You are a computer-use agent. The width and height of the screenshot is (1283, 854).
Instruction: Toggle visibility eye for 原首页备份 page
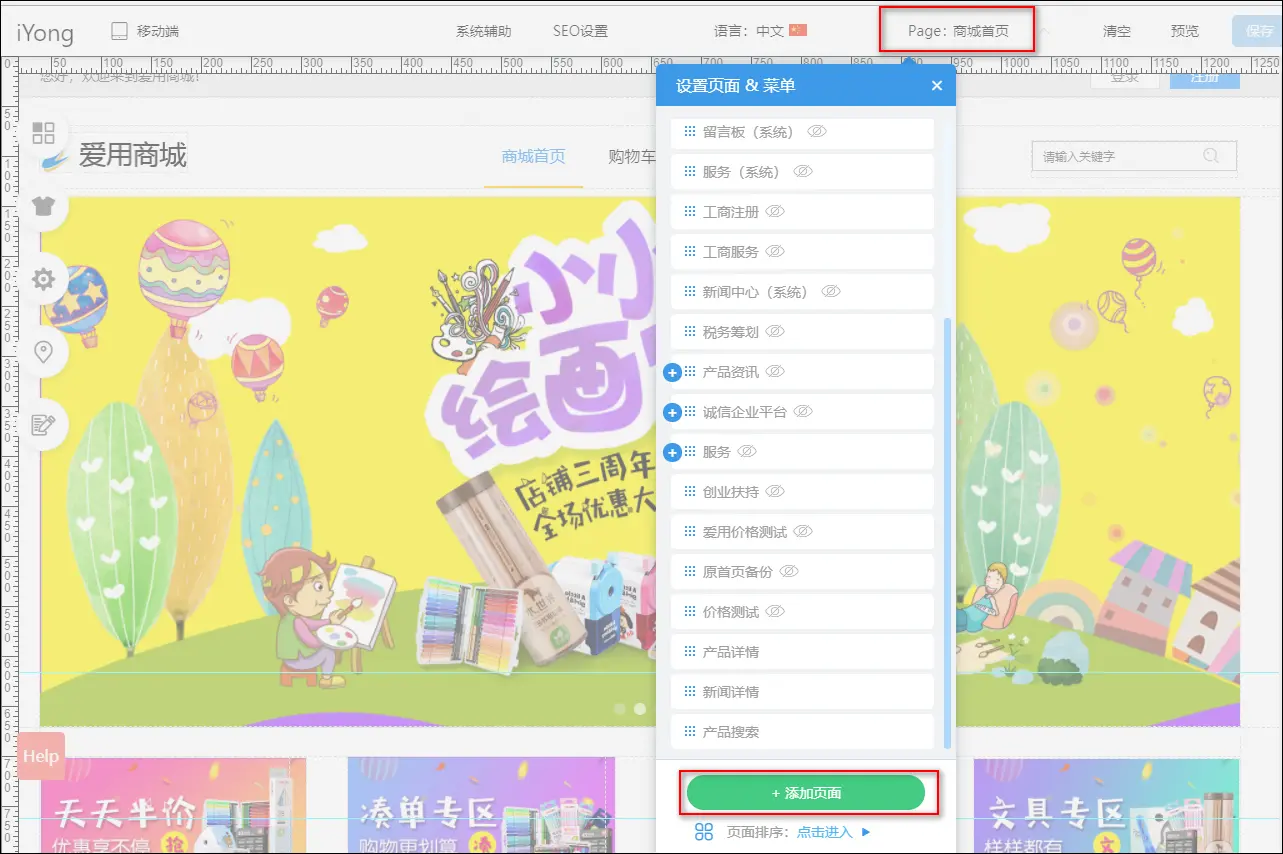789,572
